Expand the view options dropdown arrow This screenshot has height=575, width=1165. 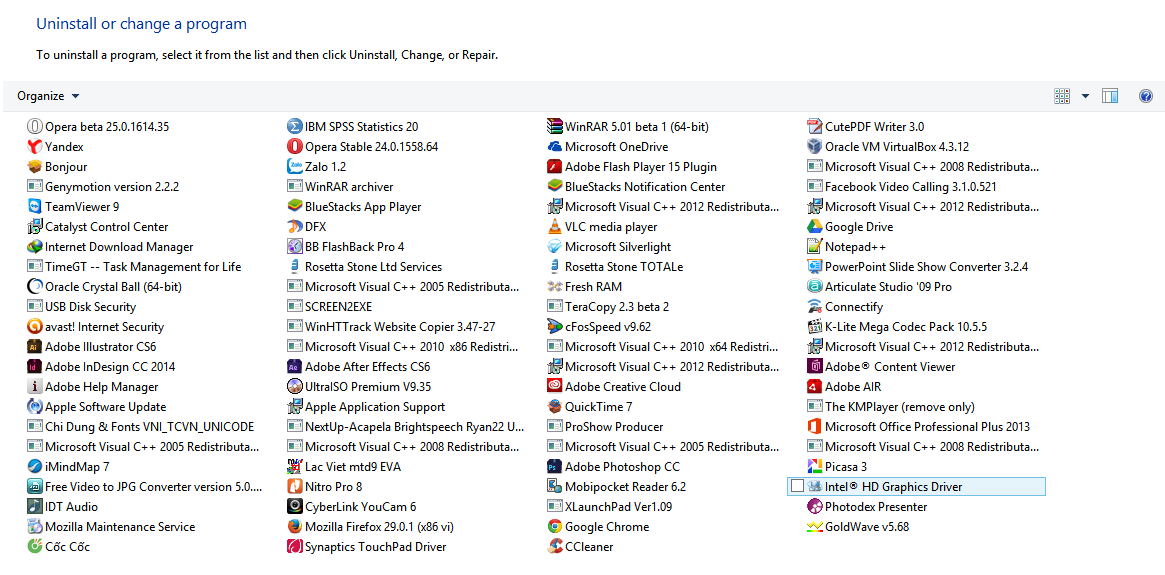[1085, 97]
